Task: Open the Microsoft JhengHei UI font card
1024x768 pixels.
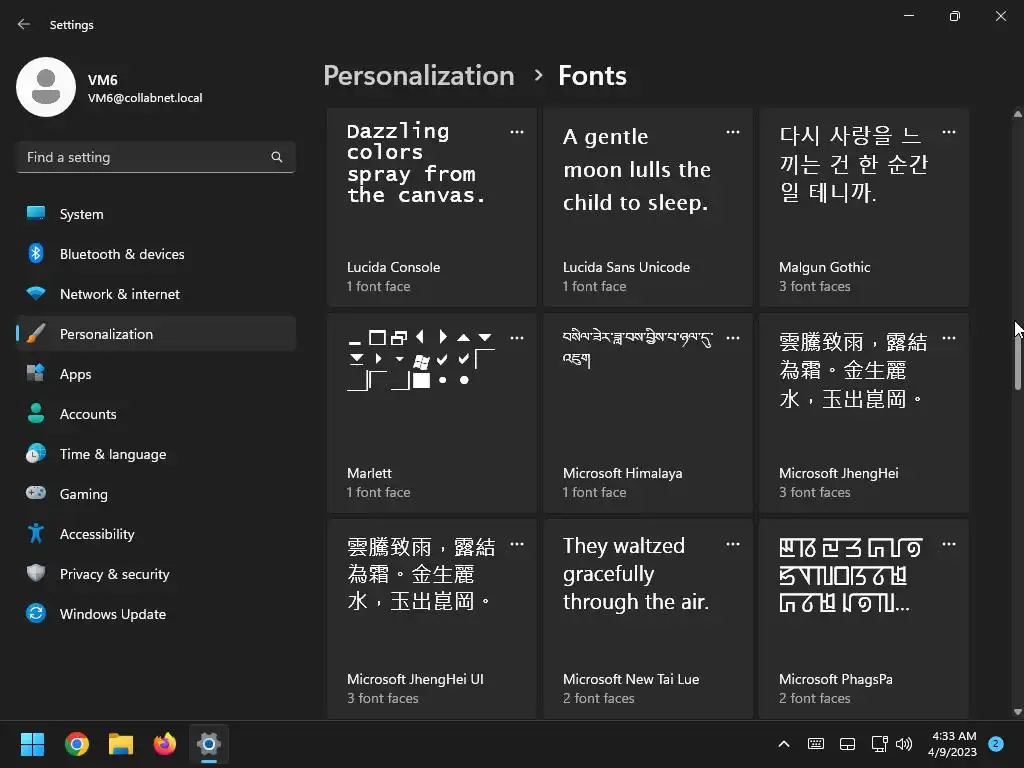Action: coord(432,619)
